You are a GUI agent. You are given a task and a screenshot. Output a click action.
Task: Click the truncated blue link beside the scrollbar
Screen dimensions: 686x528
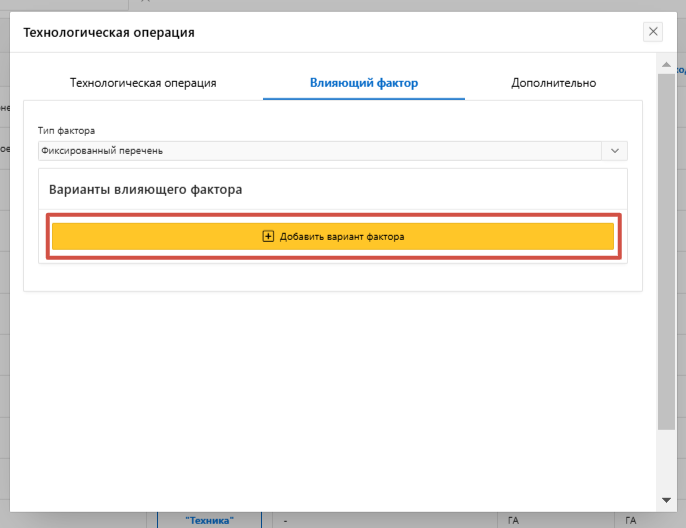tap(680, 70)
